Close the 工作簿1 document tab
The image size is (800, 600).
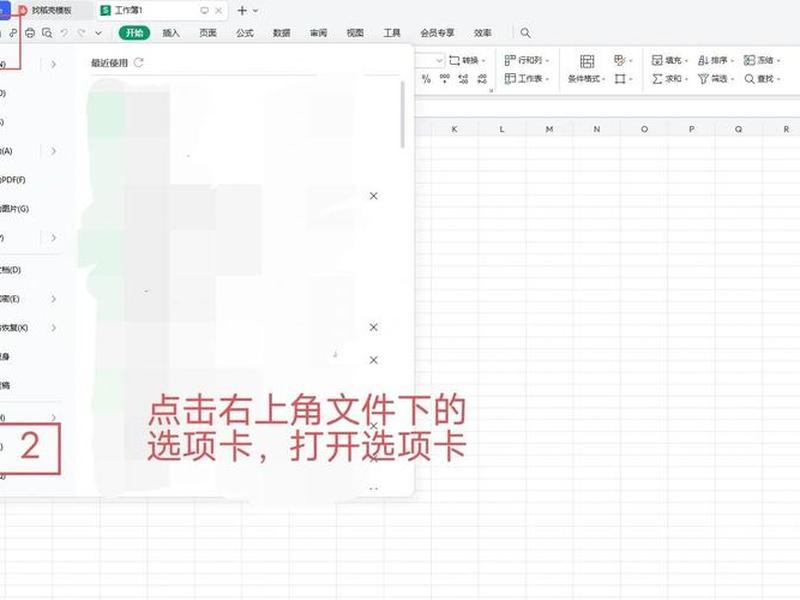[219, 11]
